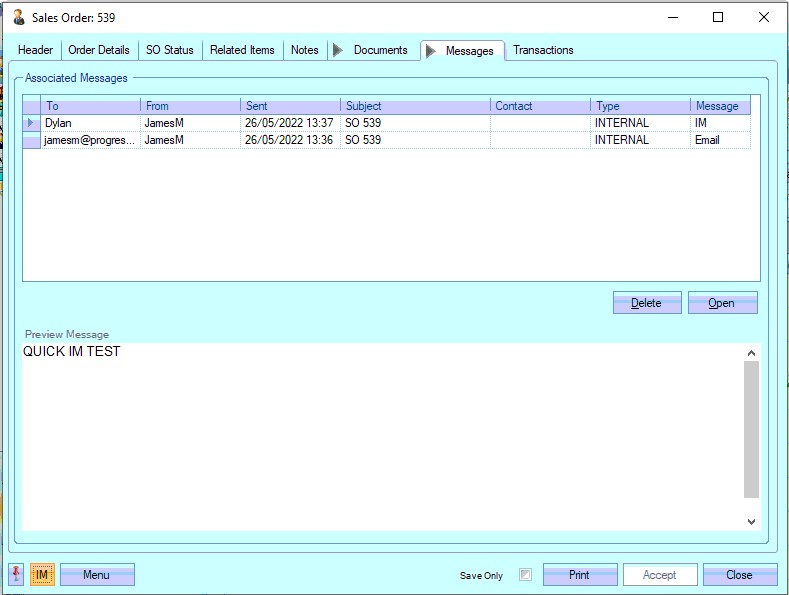Switch to the Order Details tab
Screen dimensions: 789x595
(x=99, y=50)
